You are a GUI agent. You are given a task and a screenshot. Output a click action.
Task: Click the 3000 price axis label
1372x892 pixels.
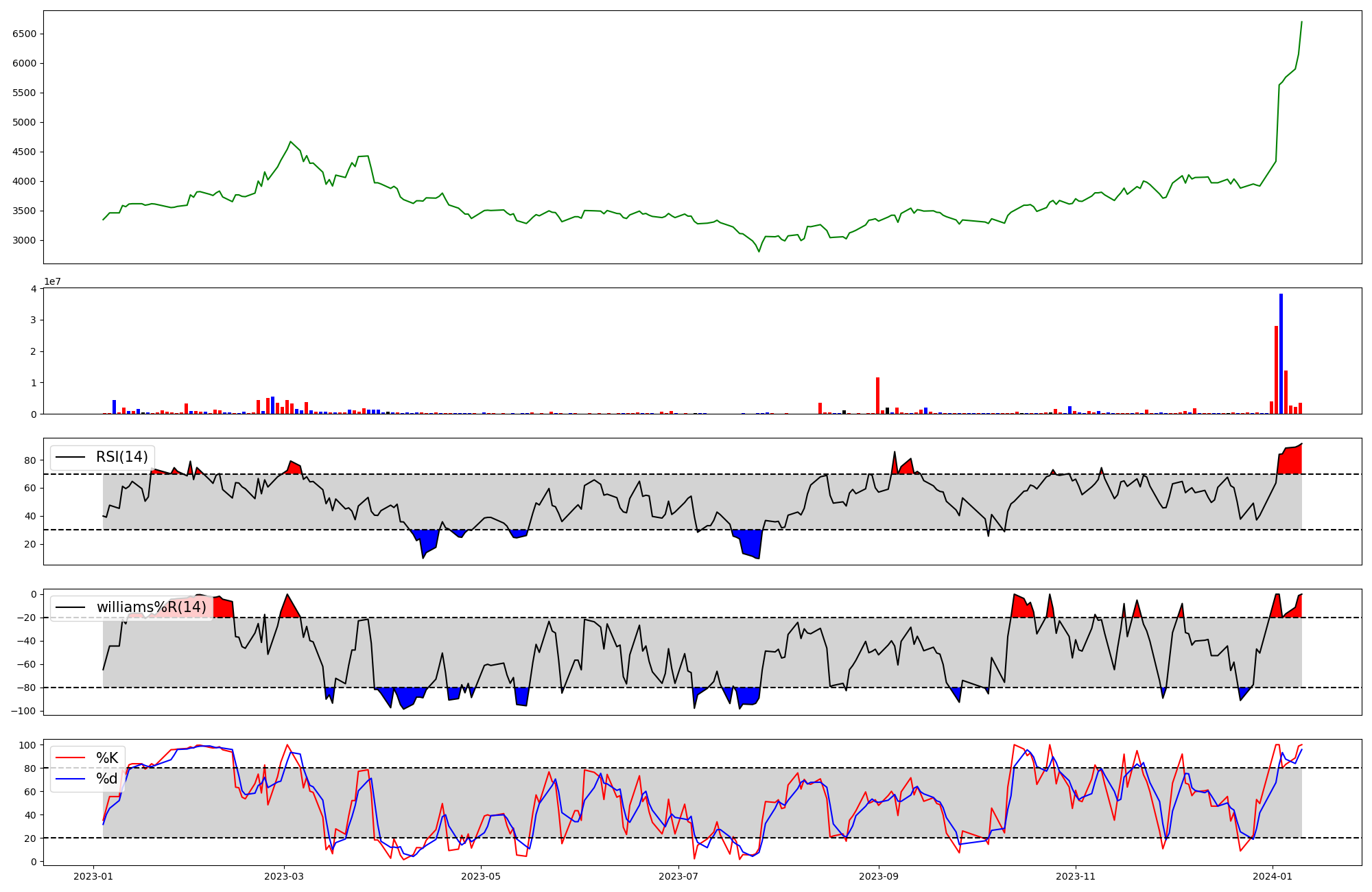(24, 240)
